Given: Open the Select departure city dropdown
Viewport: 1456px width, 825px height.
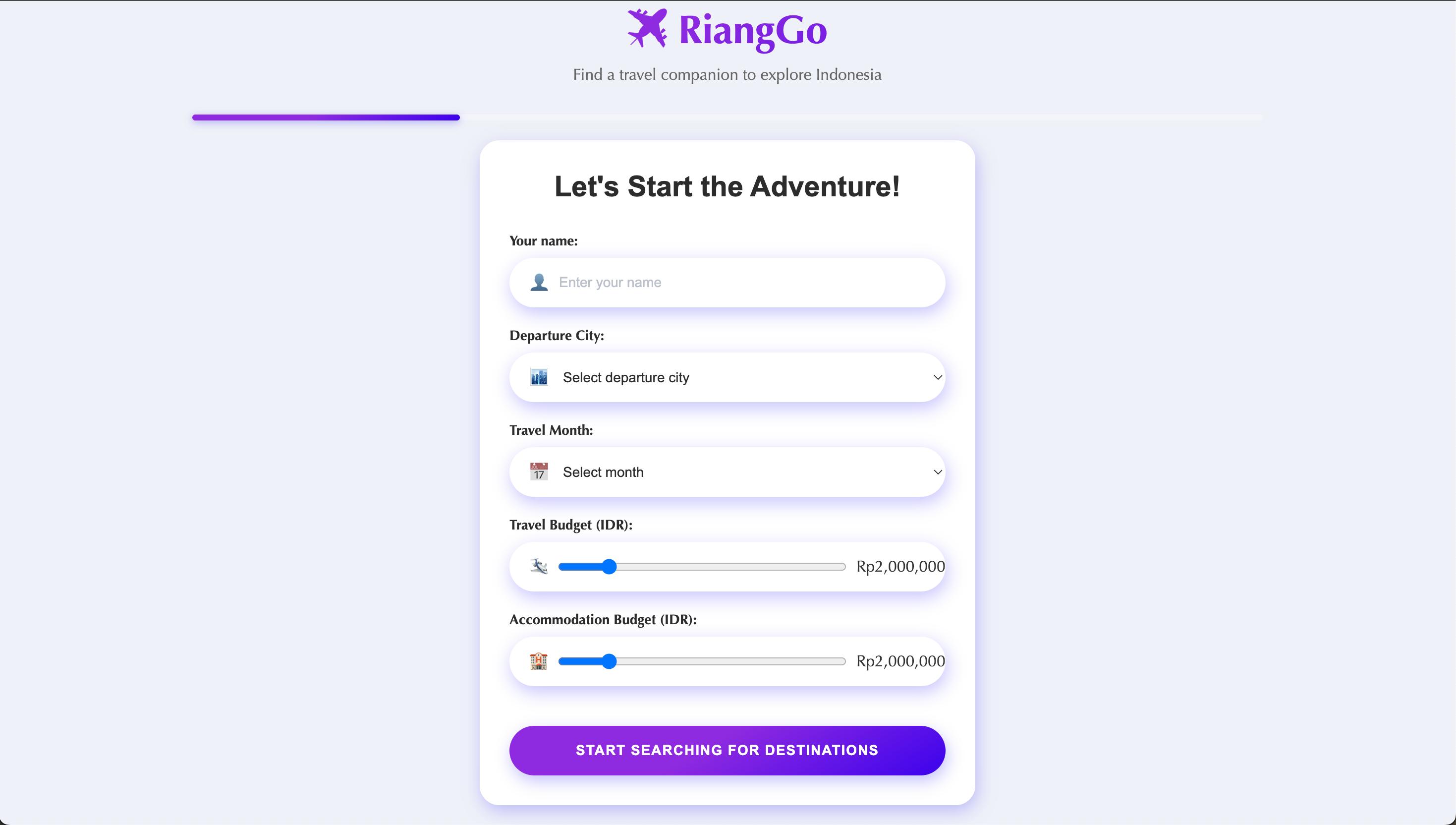Looking at the screenshot, I should tap(727, 377).
